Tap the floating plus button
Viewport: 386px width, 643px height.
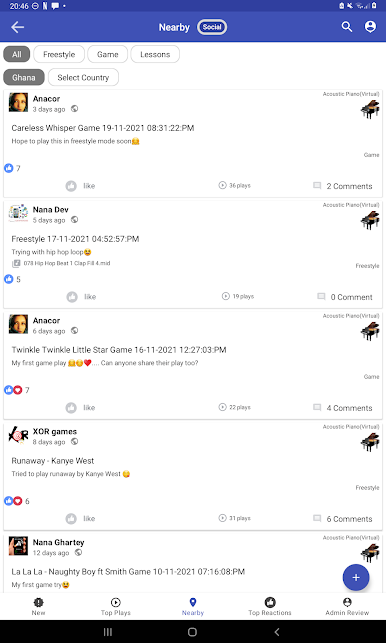click(356, 577)
